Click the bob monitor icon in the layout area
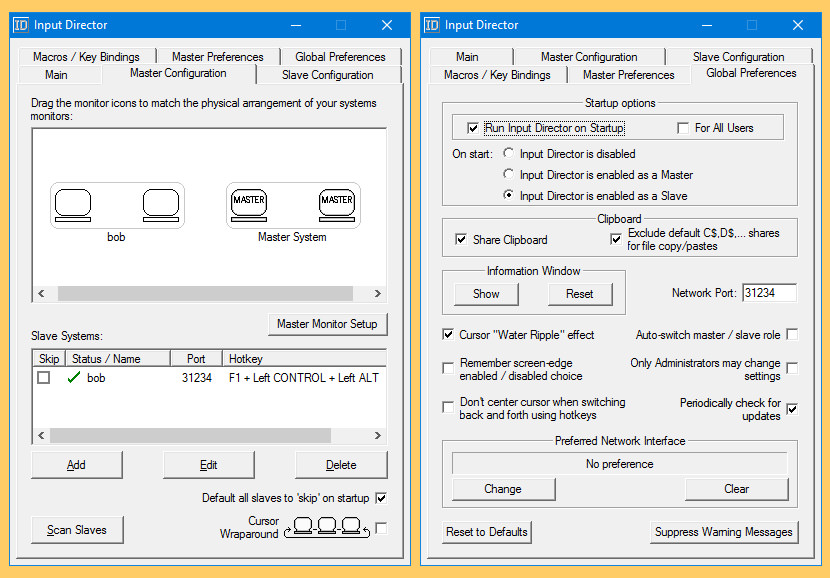The width and height of the screenshot is (830, 578). pos(74,202)
